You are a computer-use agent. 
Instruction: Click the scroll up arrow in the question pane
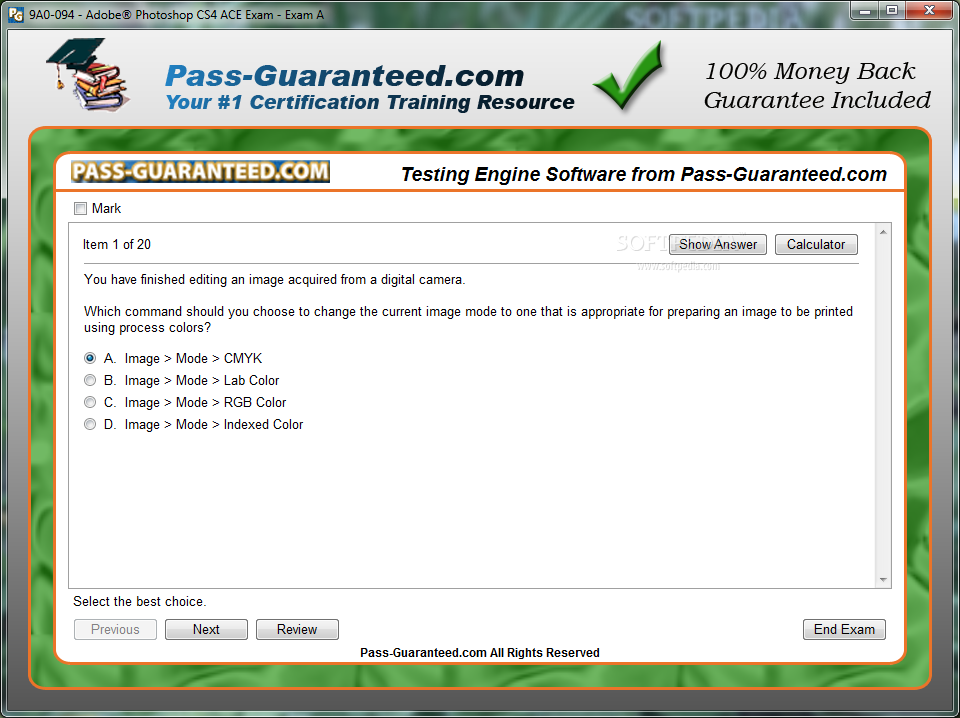(x=883, y=233)
